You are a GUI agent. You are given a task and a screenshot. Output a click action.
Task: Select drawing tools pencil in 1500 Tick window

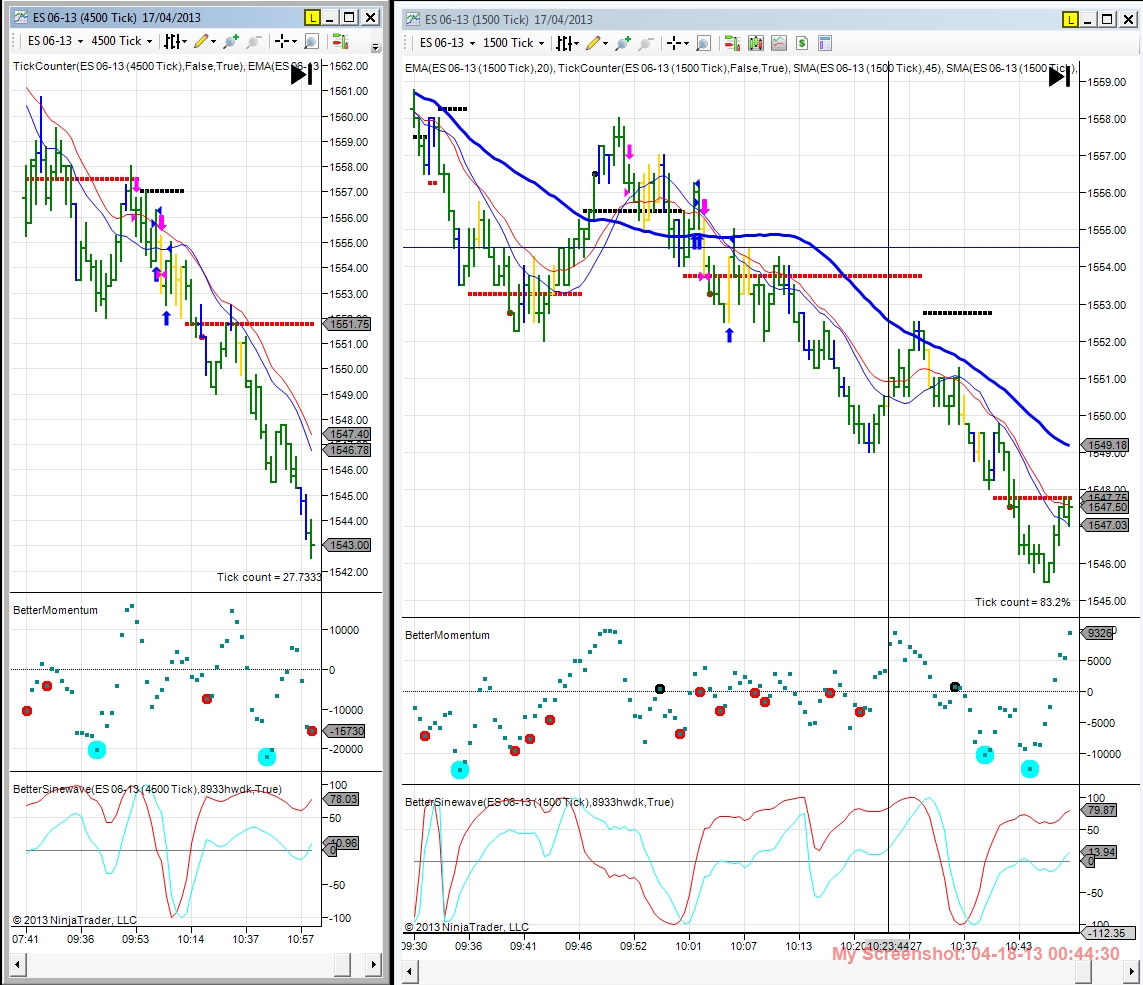(x=593, y=44)
